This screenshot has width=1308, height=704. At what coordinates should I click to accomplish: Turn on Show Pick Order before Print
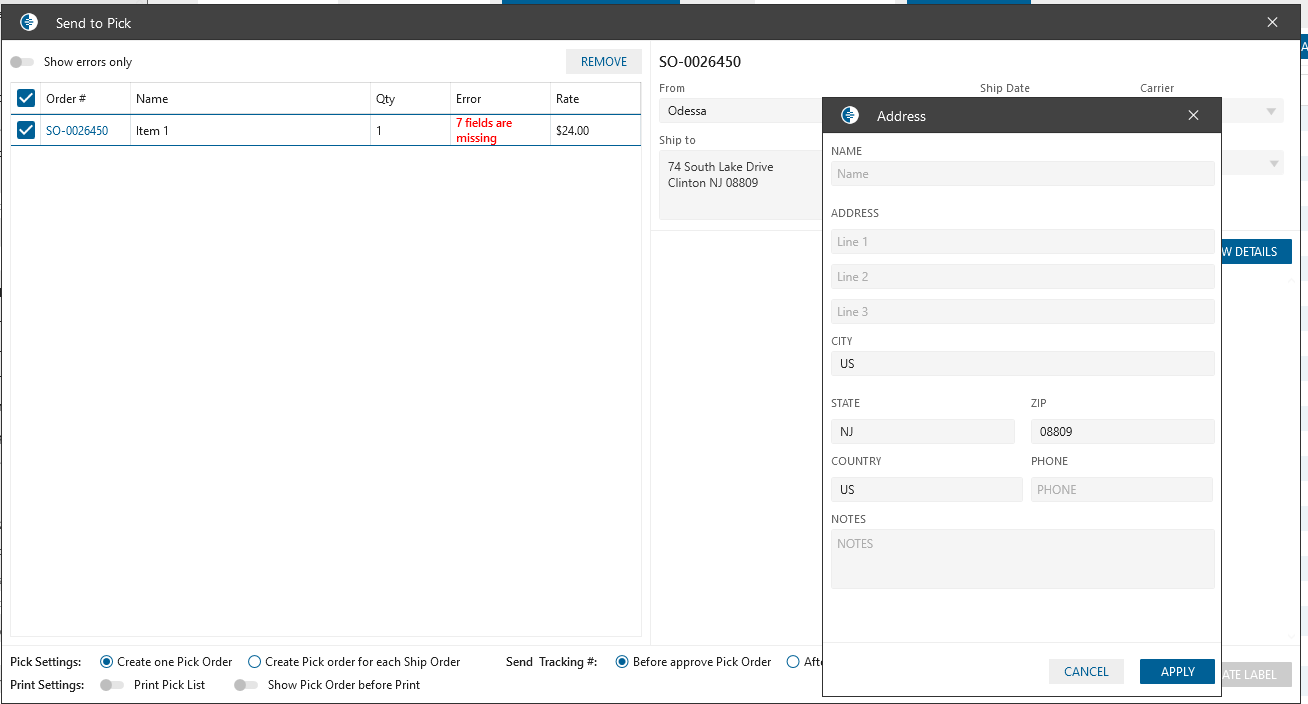[246, 685]
